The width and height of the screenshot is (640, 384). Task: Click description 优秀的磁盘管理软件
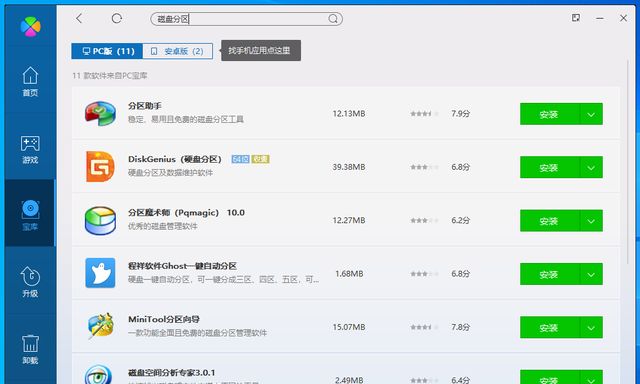162,226
